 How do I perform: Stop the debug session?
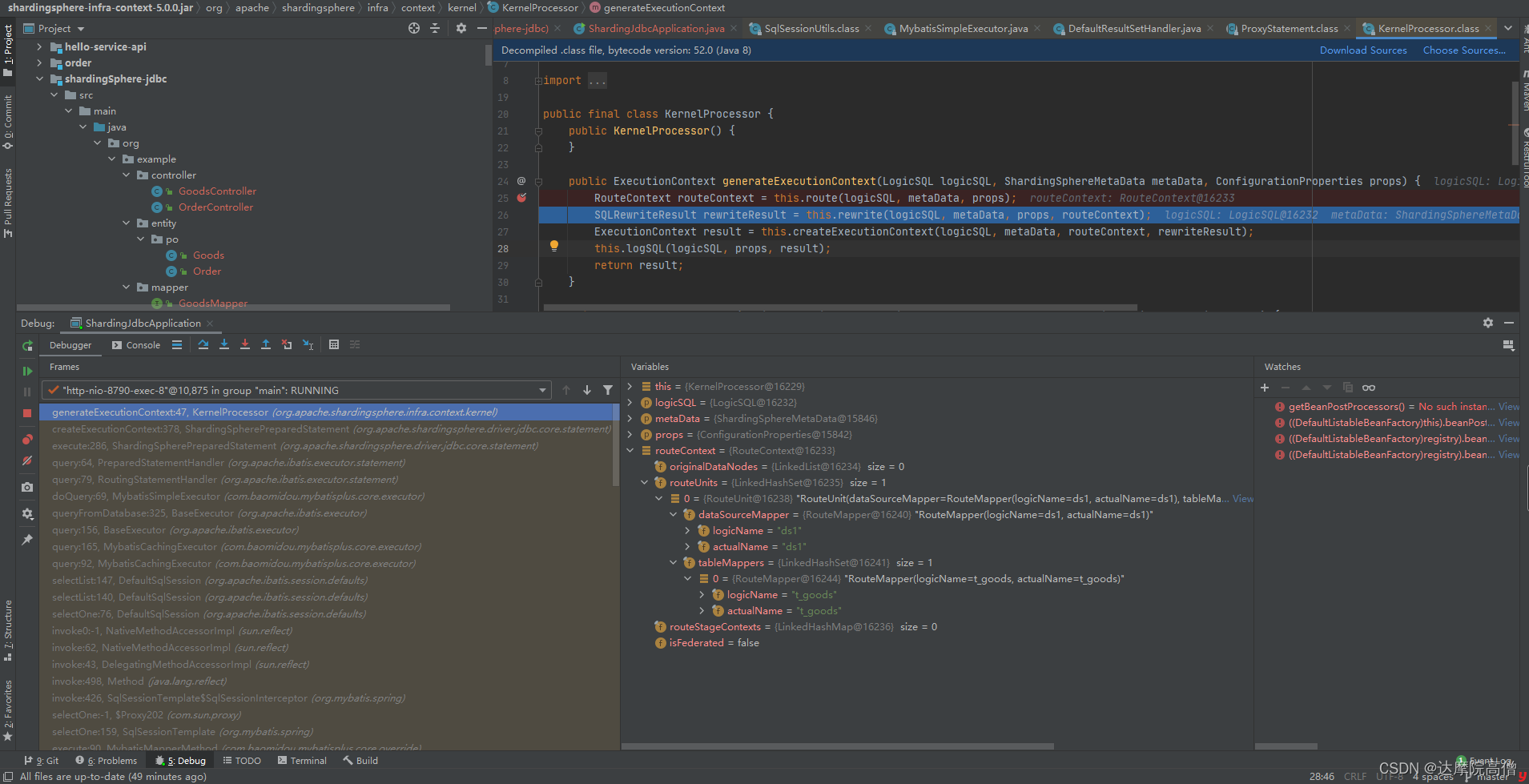27,413
